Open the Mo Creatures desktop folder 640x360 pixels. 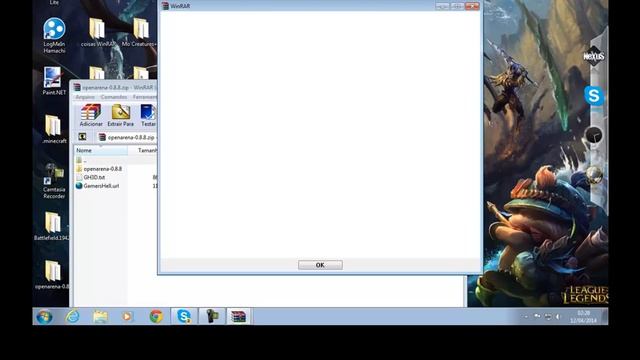click(x=140, y=33)
